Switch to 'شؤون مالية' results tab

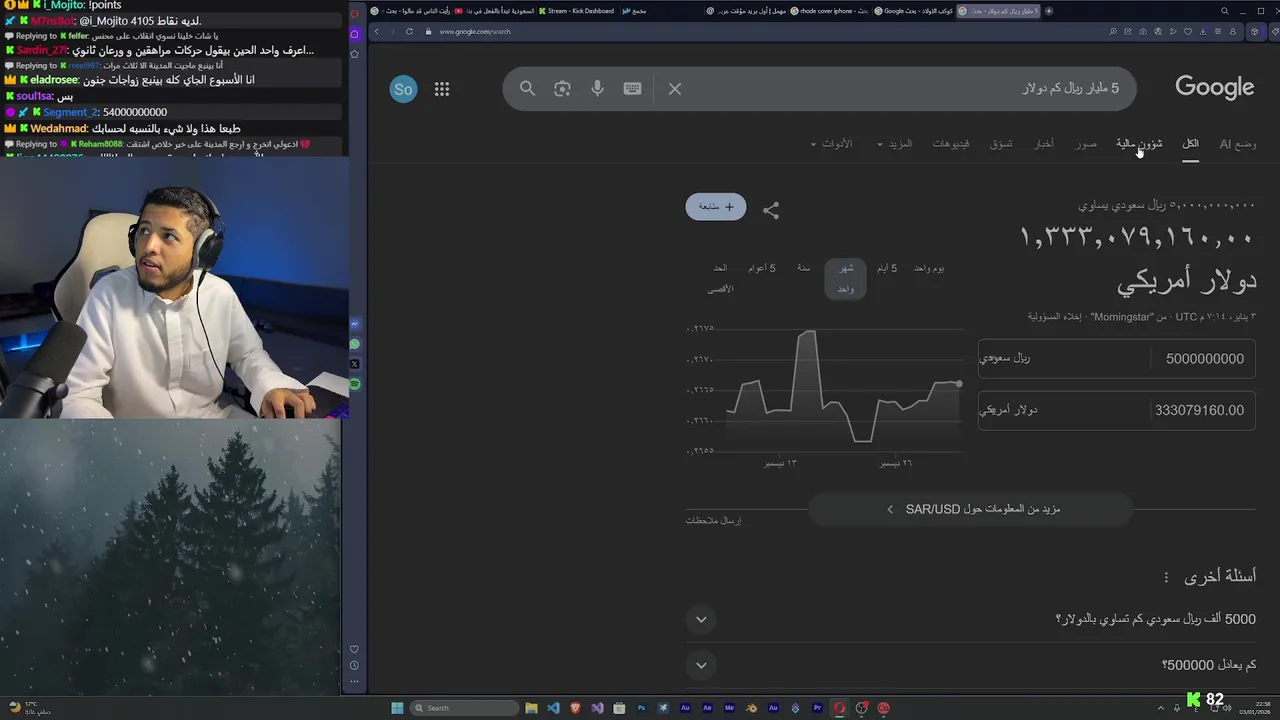1139,144
